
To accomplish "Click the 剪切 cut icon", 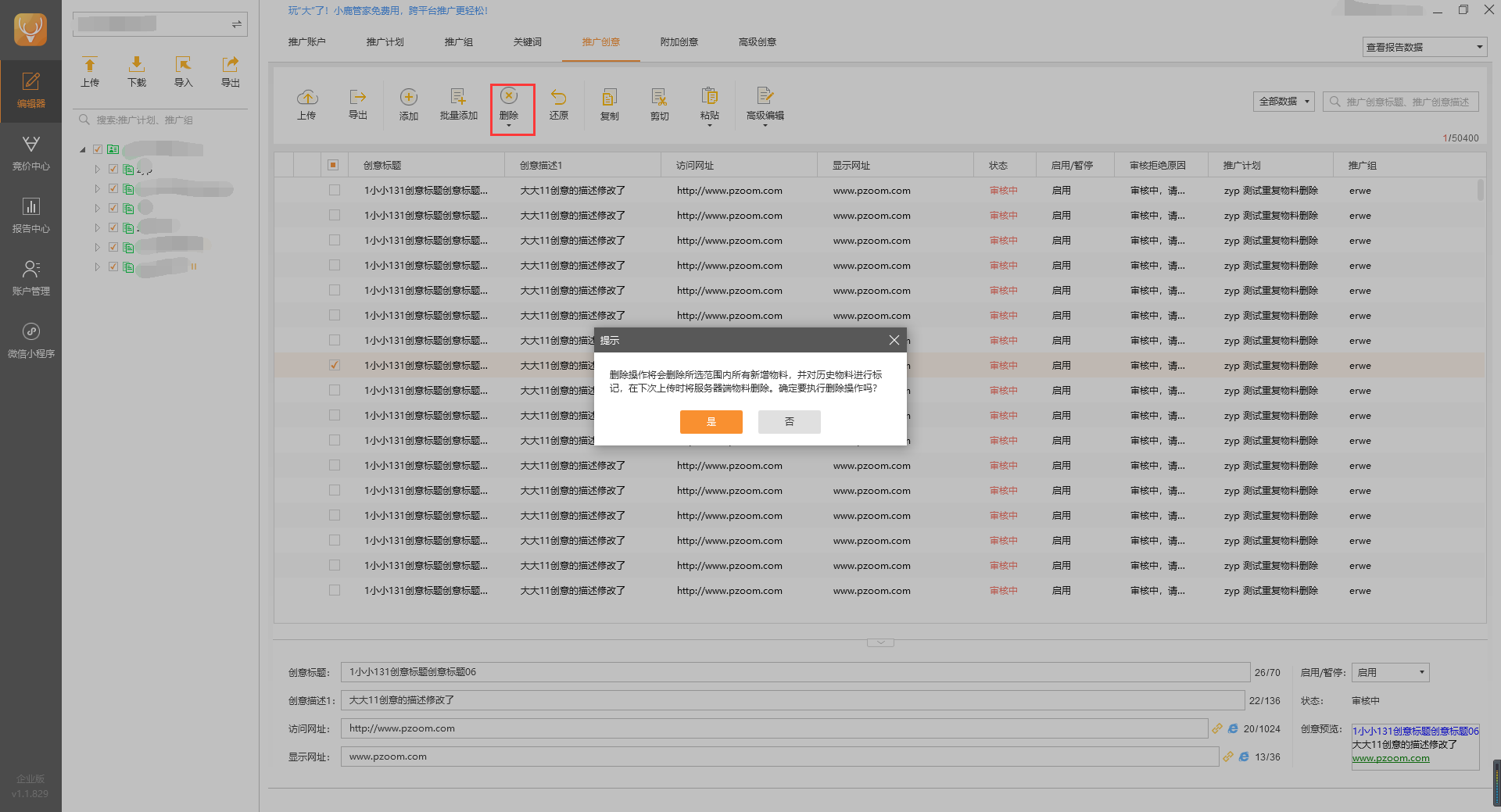I will pos(659,97).
